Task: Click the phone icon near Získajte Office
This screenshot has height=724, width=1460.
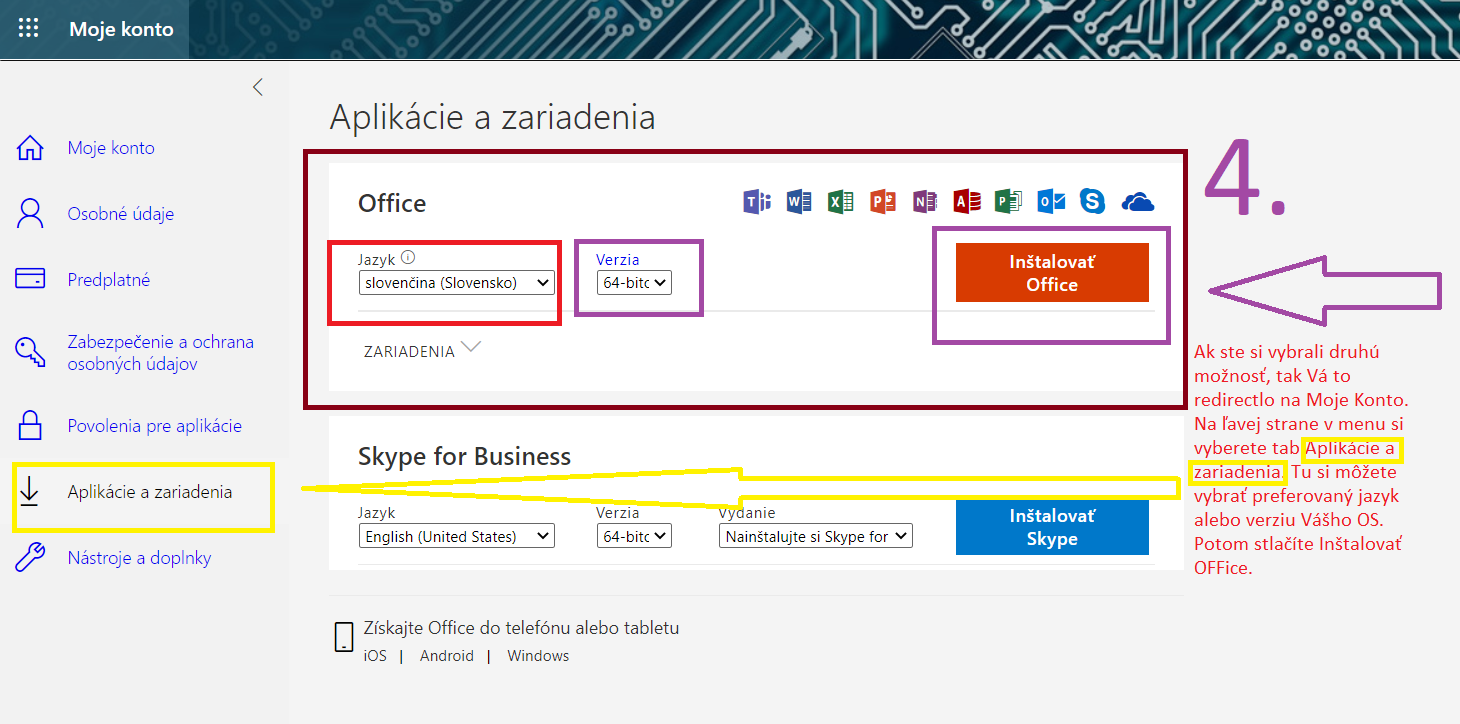Action: click(344, 636)
